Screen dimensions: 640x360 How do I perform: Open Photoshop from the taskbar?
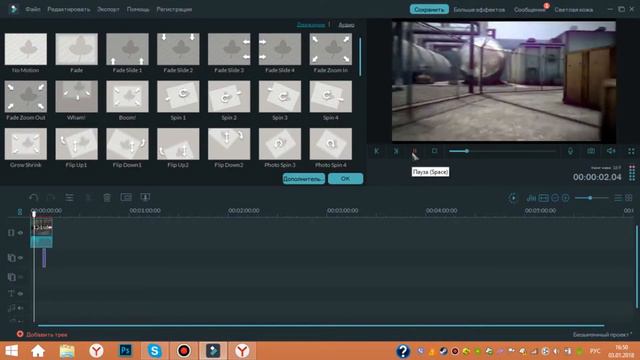pyautogui.click(x=125, y=351)
